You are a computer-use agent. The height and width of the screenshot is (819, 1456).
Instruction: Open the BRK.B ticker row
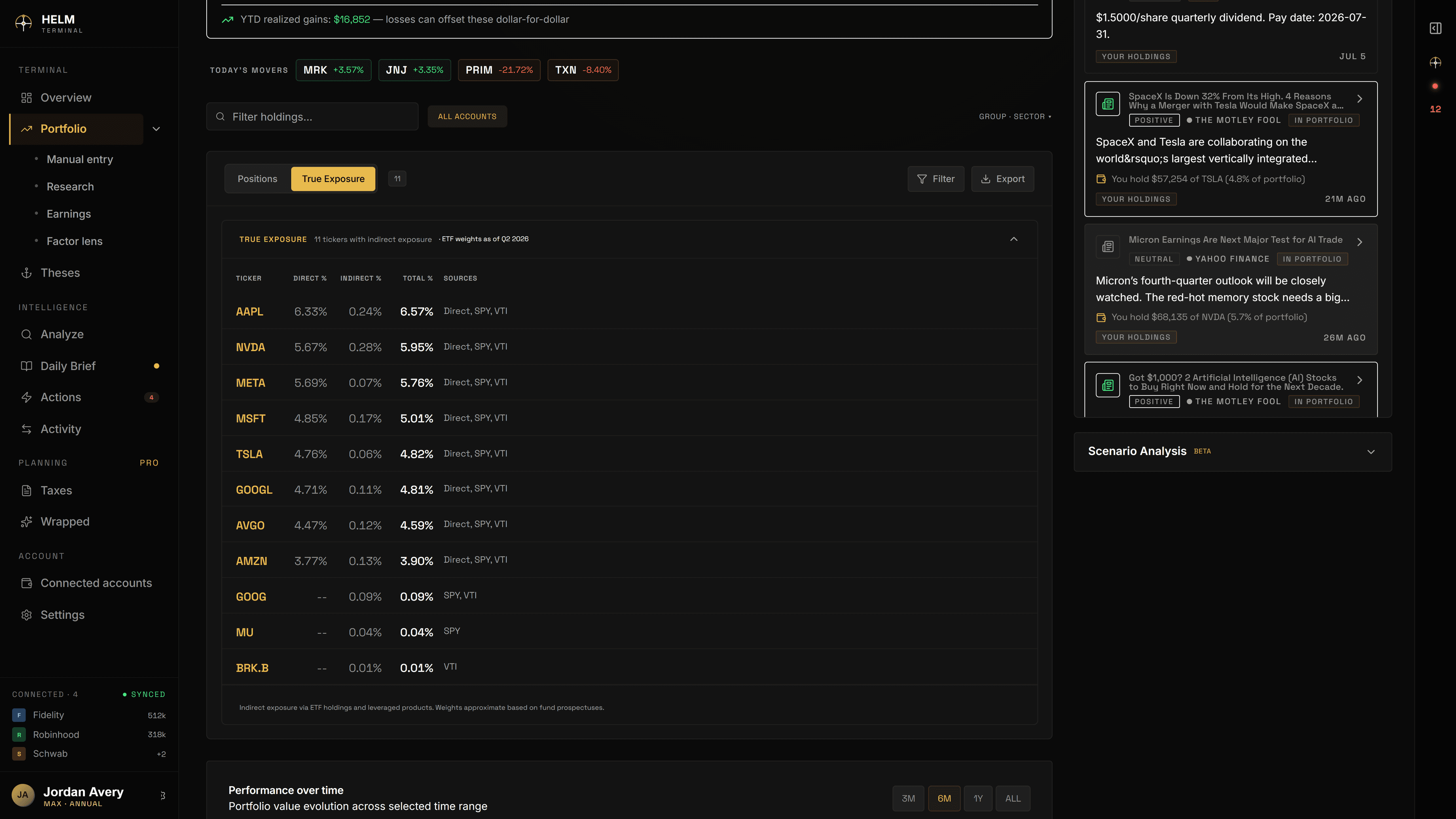tap(630, 667)
